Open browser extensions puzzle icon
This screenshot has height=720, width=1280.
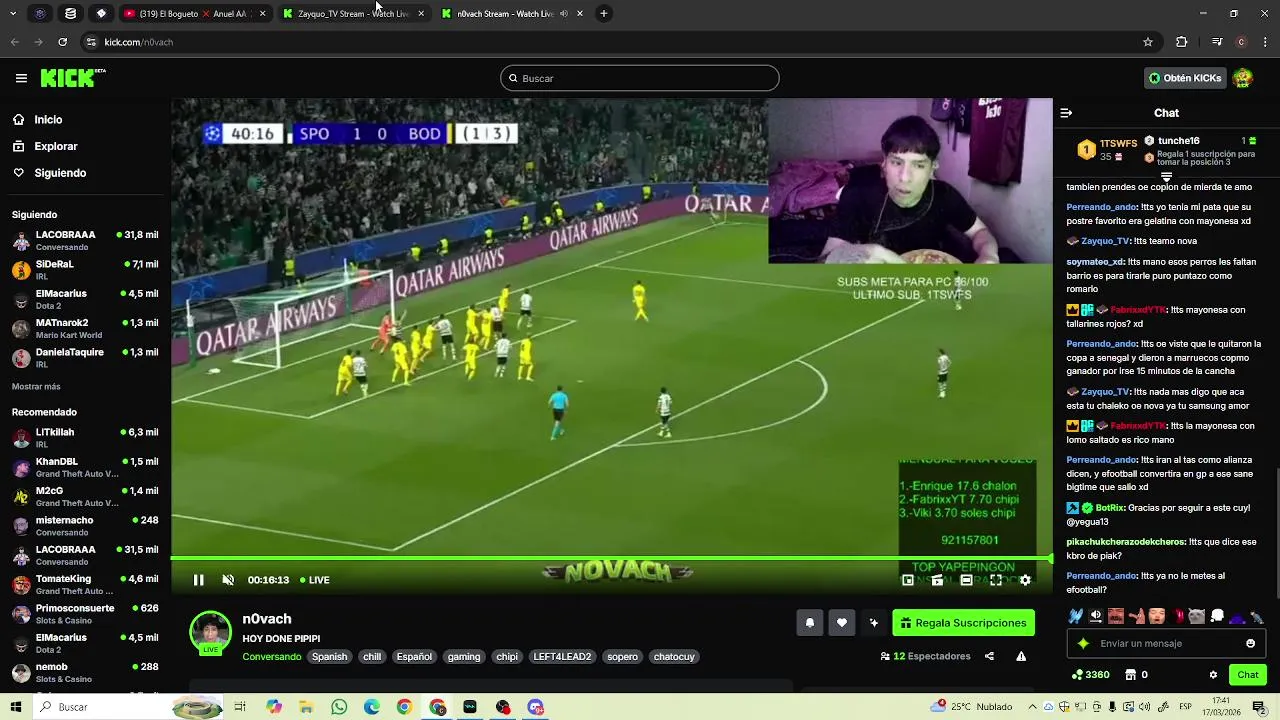(1182, 42)
